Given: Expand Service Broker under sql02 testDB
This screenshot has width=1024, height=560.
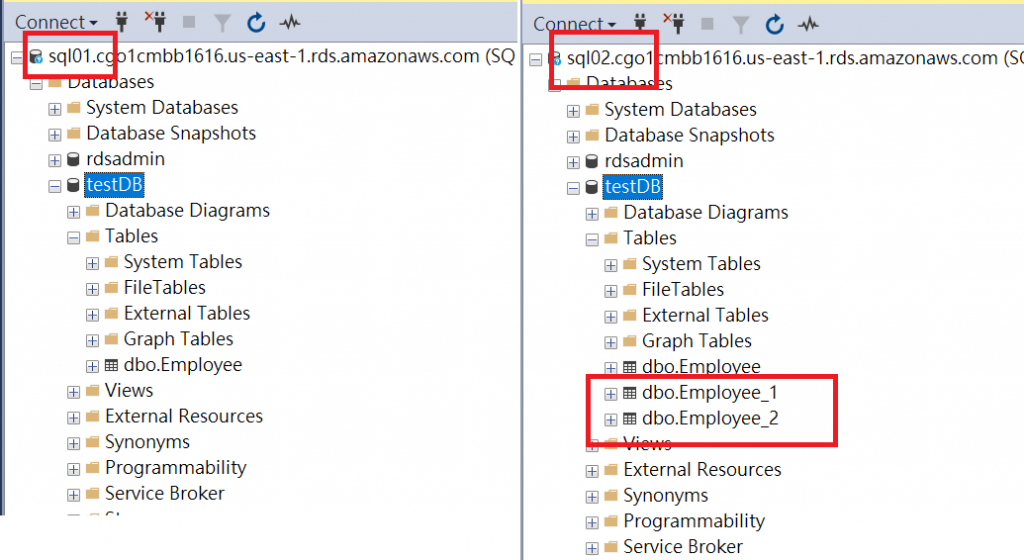Looking at the screenshot, I should pos(592,548).
